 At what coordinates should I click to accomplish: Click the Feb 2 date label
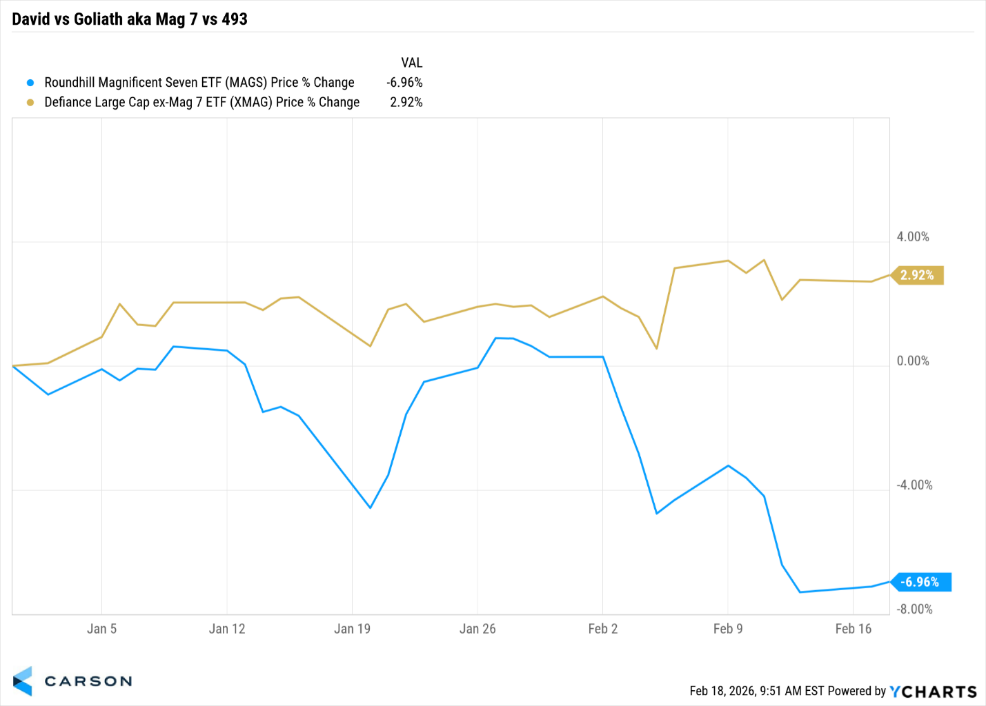click(x=602, y=629)
